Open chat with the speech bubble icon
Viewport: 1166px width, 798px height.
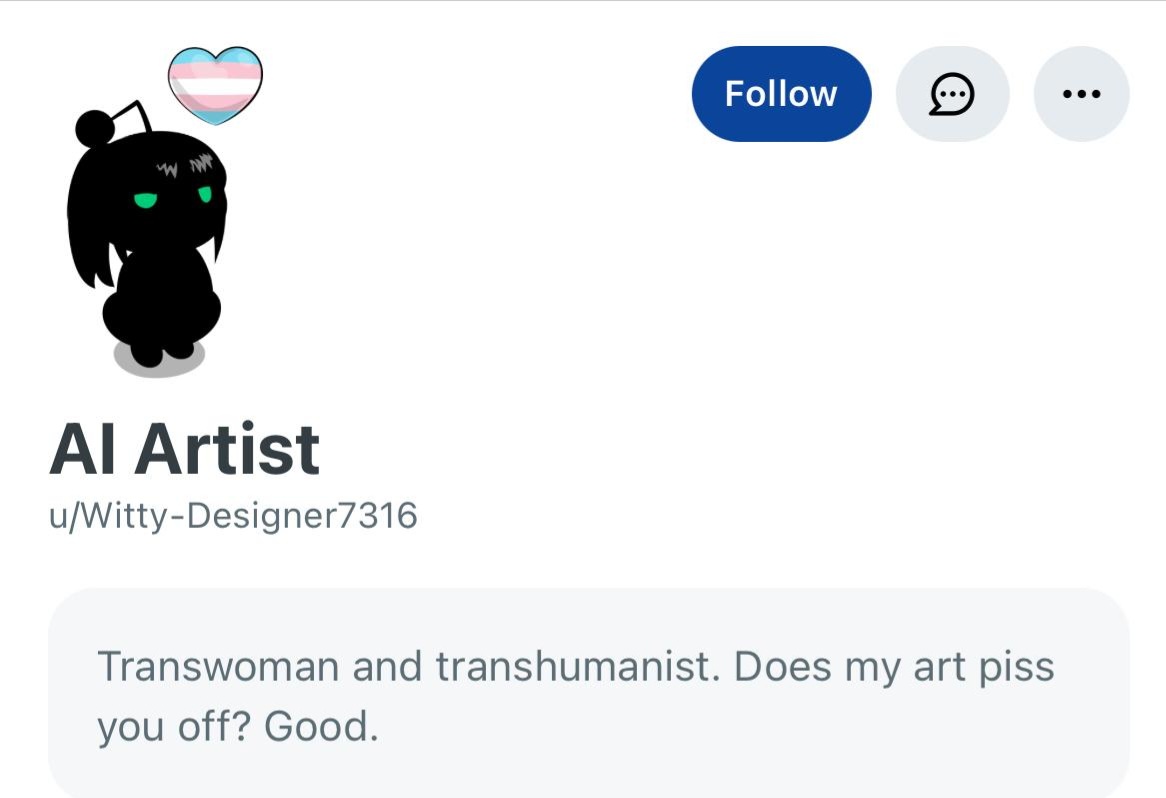click(952, 94)
